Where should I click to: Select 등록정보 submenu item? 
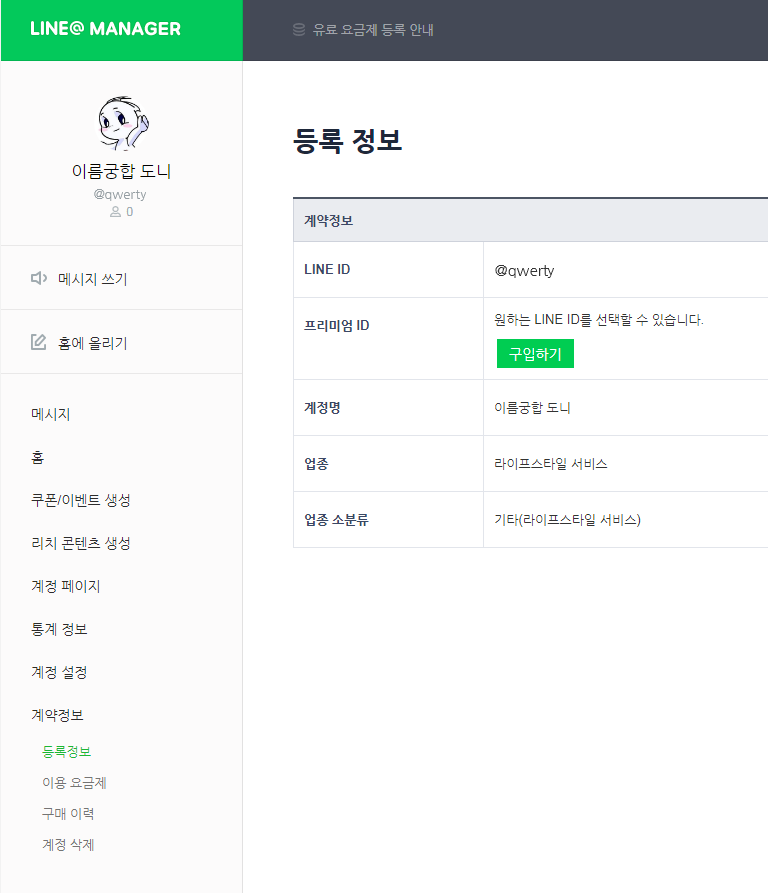click(x=67, y=752)
